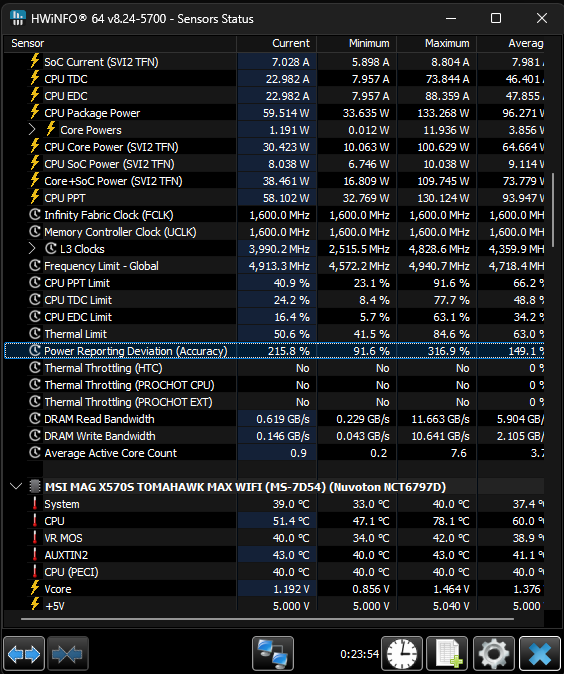Screen dimensions: 564x674
Task: Select the CPU SoC Power (SVI2 TFN) row
Action: coord(274,164)
